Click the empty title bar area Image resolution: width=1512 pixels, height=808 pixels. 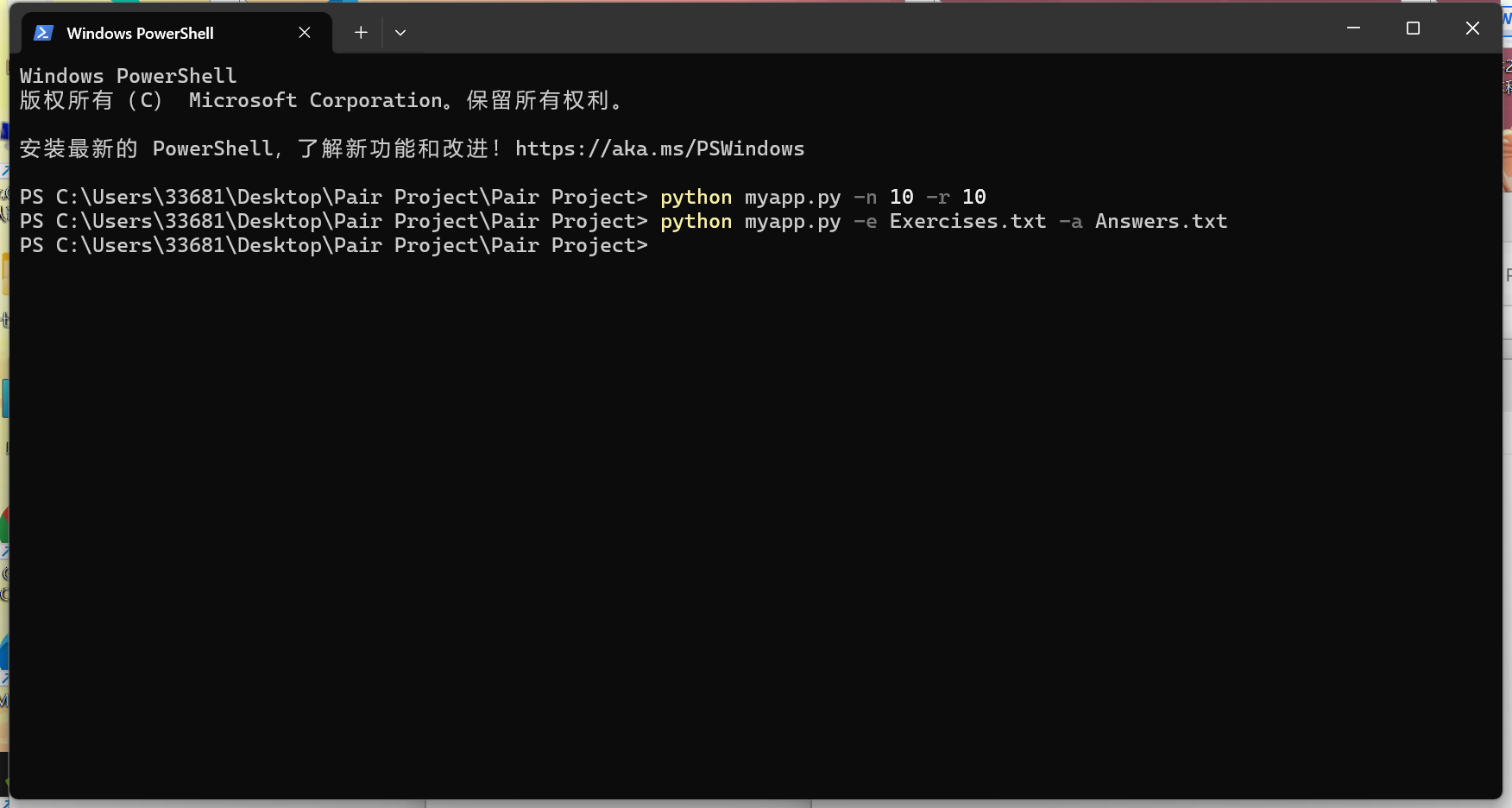863,31
